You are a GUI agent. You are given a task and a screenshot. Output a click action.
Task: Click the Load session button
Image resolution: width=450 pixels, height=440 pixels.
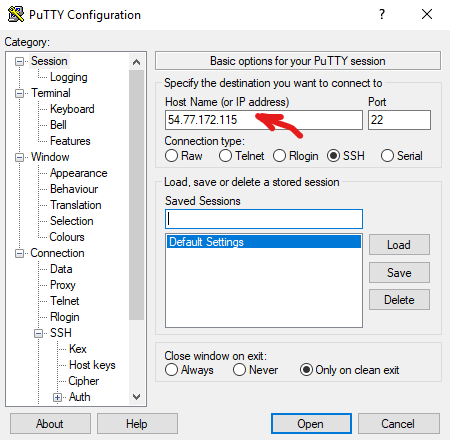click(399, 245)
